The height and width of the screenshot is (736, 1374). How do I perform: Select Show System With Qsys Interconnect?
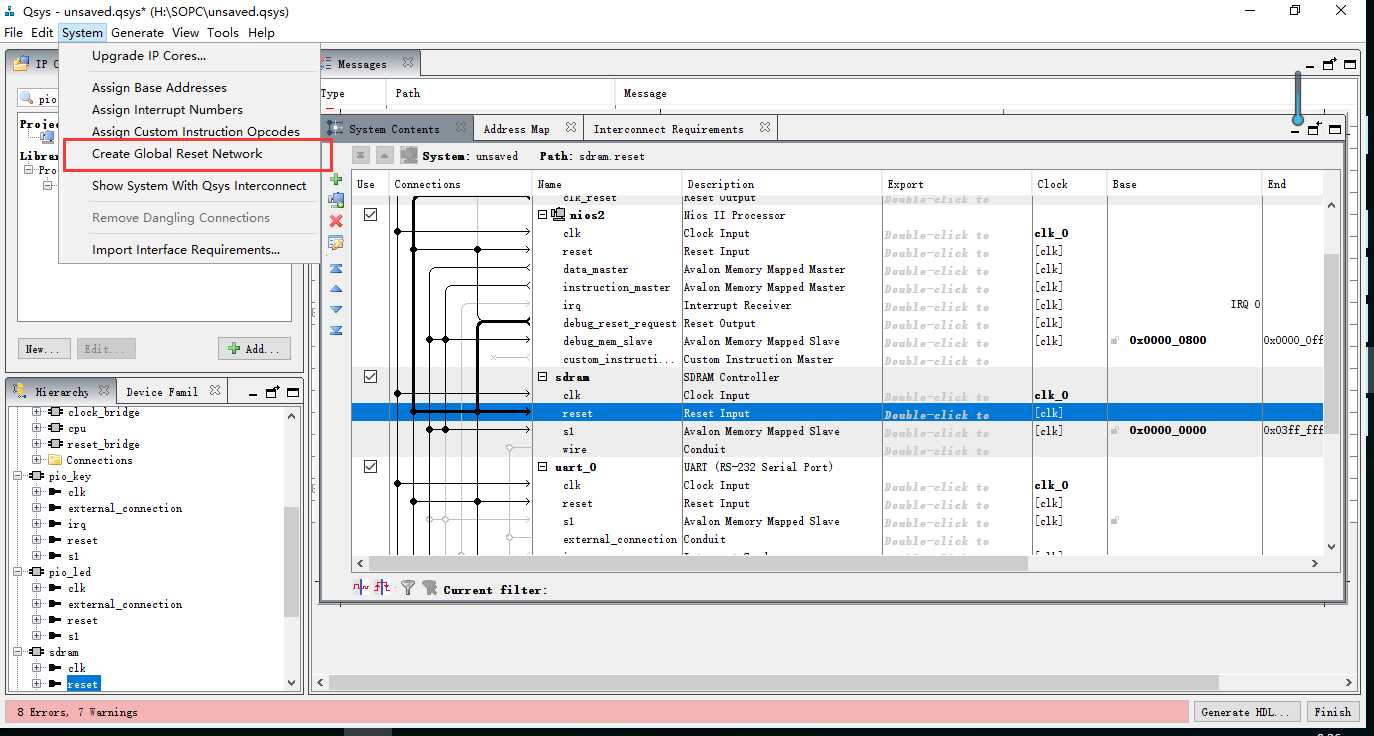click(x=199, y=186)
